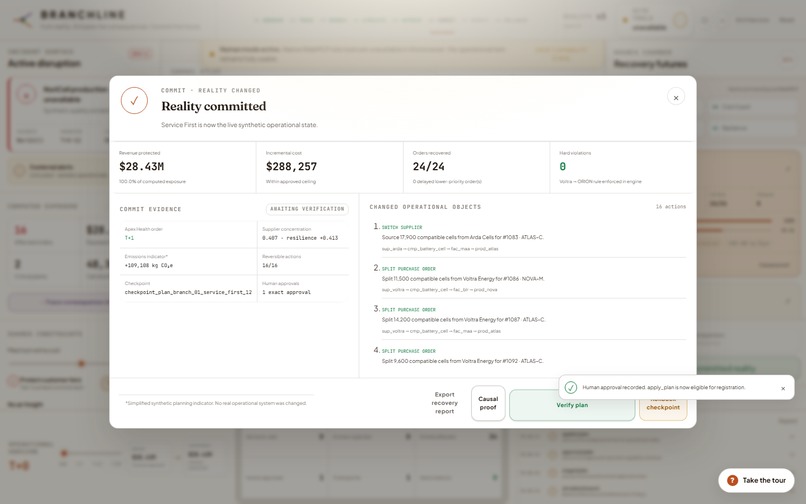The image size is (806, 504).
Task: Click the 'Within approved ceiling' note
Action: point(290,182)
